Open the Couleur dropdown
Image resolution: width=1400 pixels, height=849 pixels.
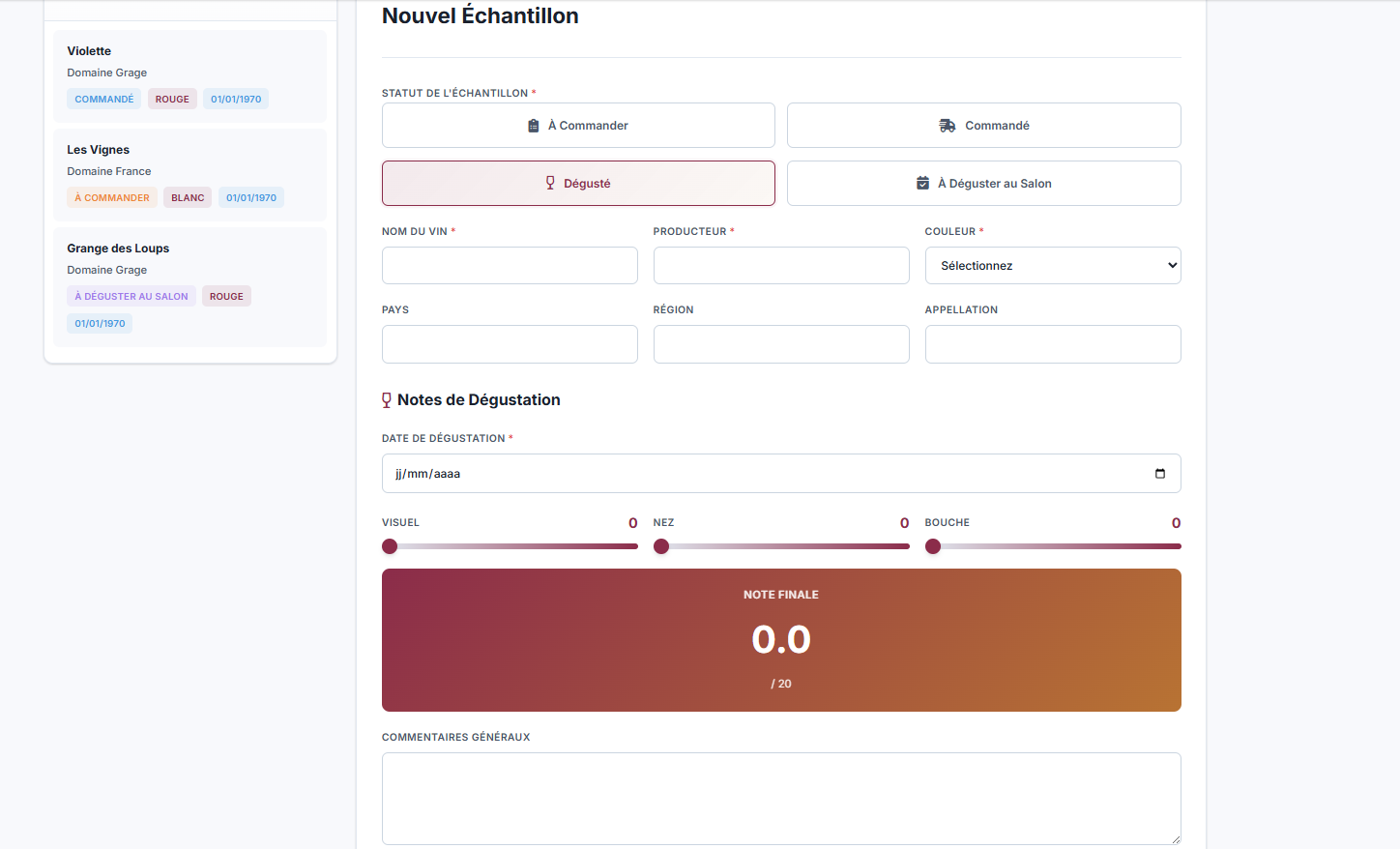click(1052, 266)
